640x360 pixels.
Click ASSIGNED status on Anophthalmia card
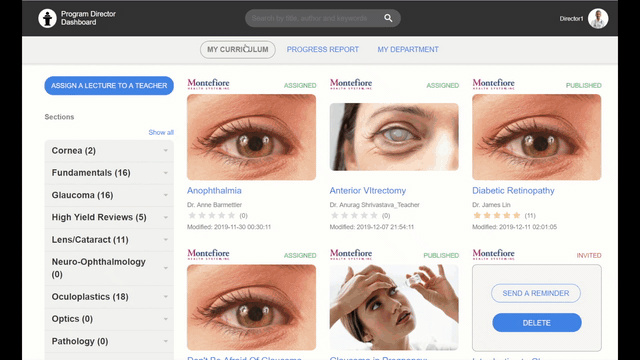tap(300, 85)
